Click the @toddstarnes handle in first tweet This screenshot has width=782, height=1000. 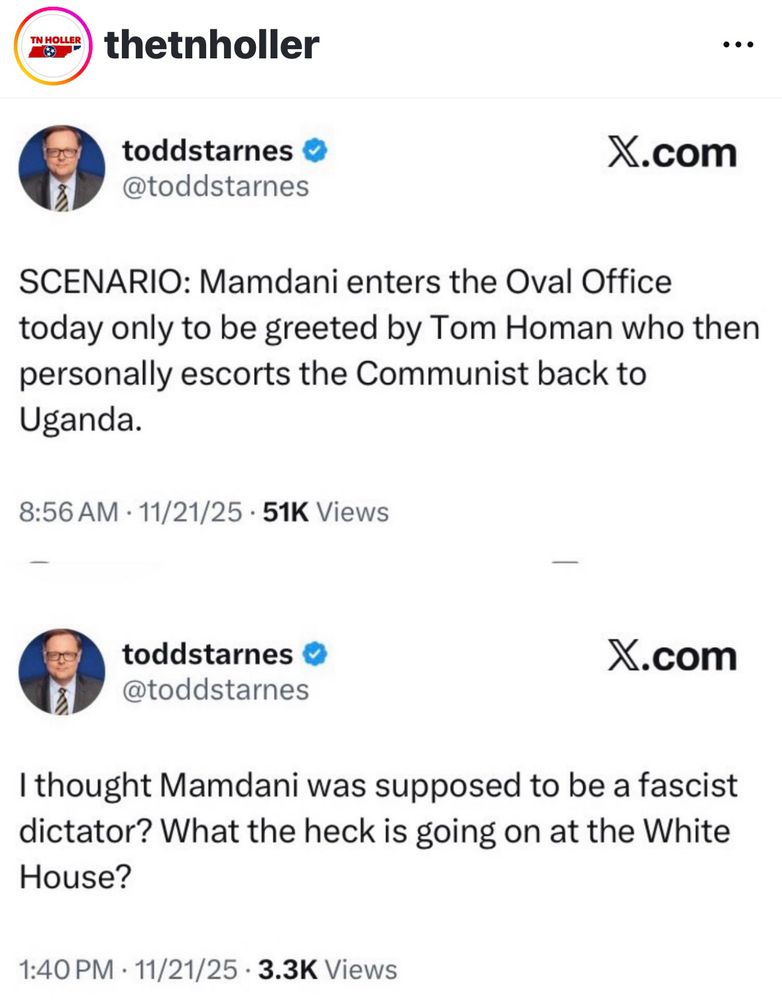[216, 186]
